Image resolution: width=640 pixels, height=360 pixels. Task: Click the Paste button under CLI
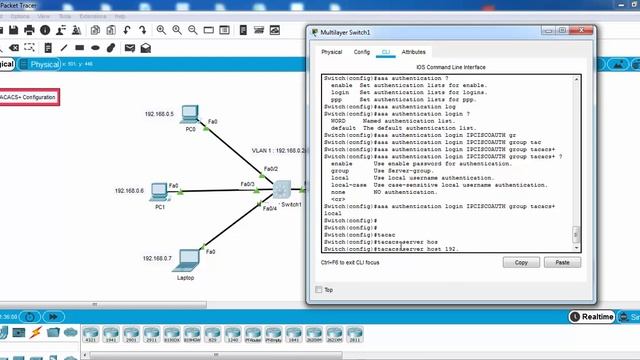[x=562, y=262]
